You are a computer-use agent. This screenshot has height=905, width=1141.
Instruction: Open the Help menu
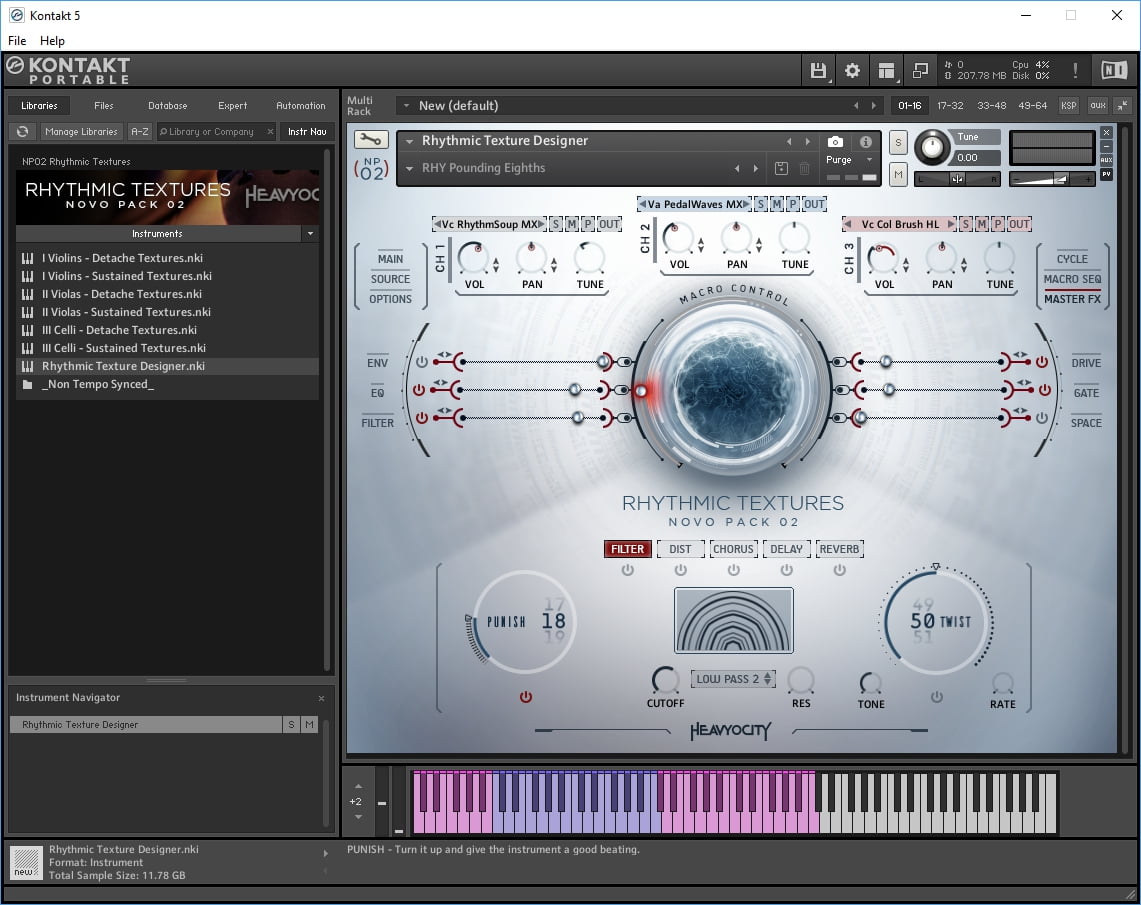[x=52, y=41]
